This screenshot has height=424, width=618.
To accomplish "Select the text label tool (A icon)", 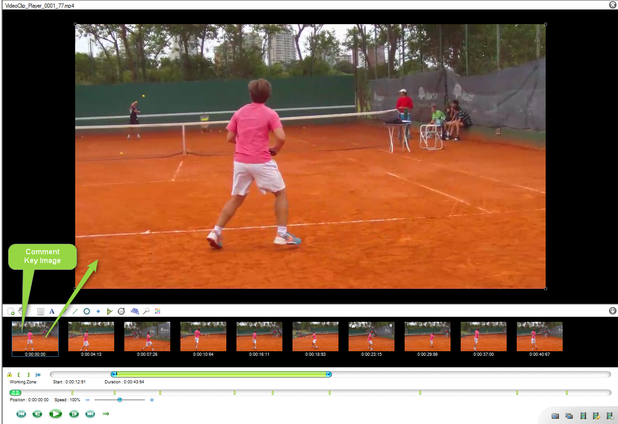I will click(x=52, y=311).
